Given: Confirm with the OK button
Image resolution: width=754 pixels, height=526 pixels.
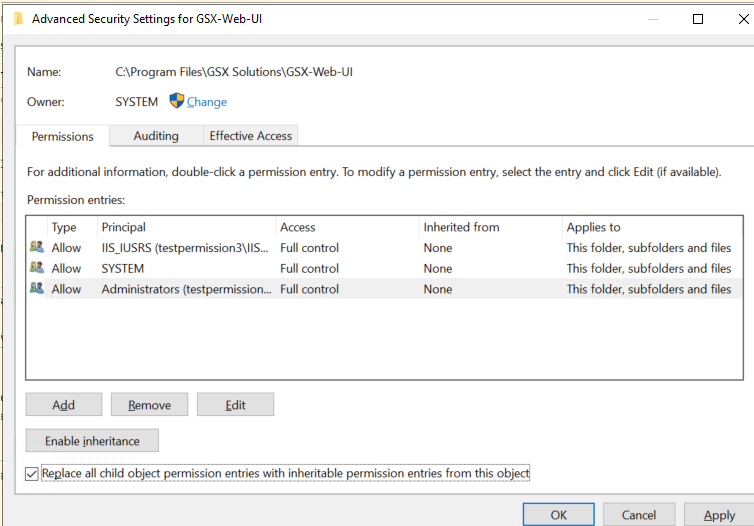Looking at the screenshot, I should 559,515.
